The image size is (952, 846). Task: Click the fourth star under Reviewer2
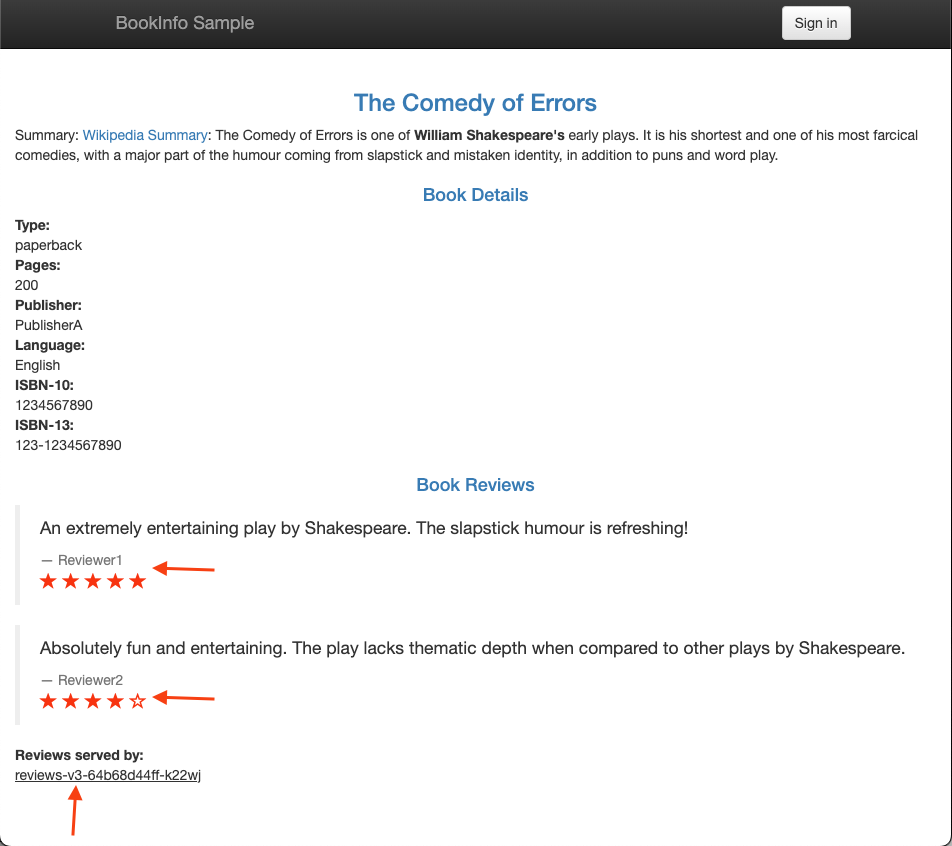[x=115, y=700]
